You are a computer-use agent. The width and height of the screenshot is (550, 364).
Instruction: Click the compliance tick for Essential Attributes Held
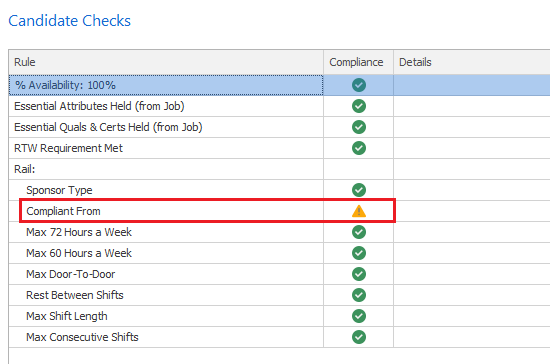click(x=358, y=106)
